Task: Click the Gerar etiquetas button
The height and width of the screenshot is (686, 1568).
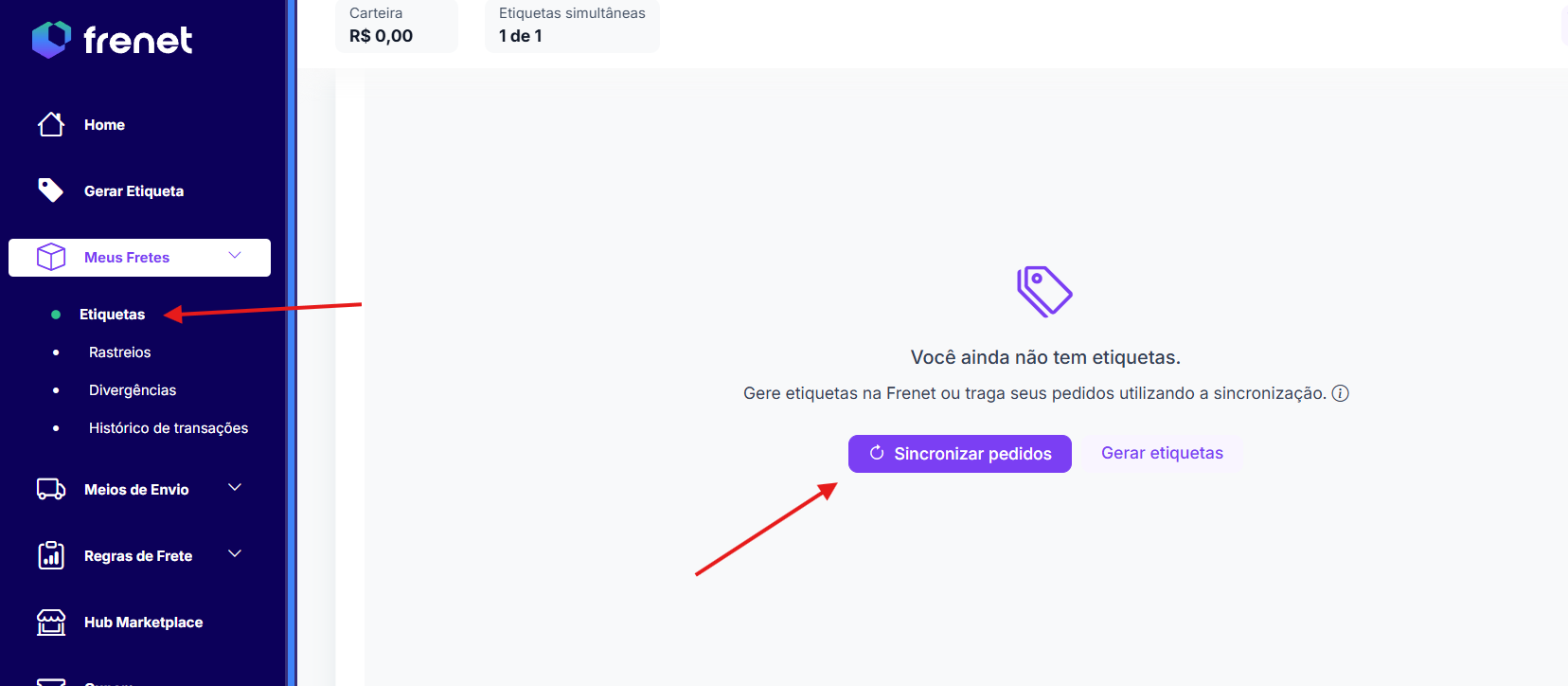Action: 1162,454
